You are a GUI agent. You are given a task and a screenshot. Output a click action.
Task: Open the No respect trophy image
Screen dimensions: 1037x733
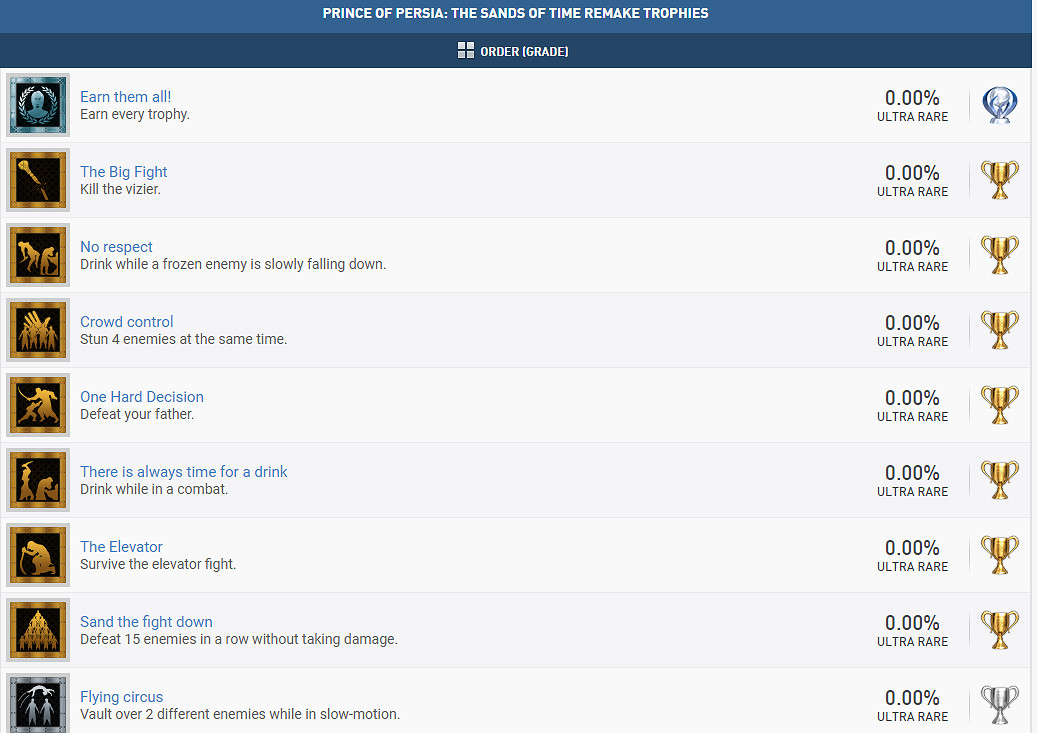38,255
